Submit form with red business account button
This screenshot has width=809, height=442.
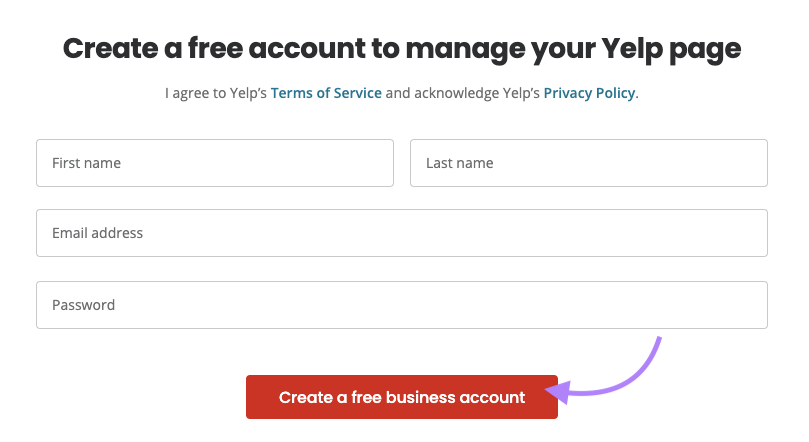click(401, 397)
